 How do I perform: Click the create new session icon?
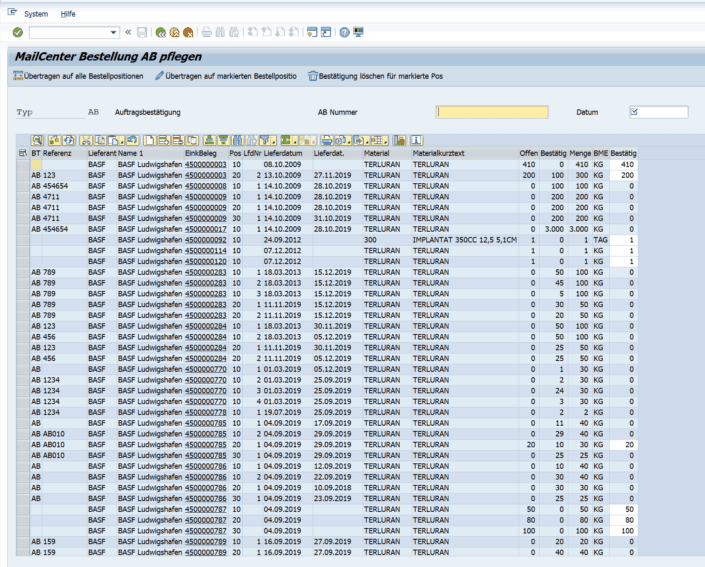click(x=312, y=33)
